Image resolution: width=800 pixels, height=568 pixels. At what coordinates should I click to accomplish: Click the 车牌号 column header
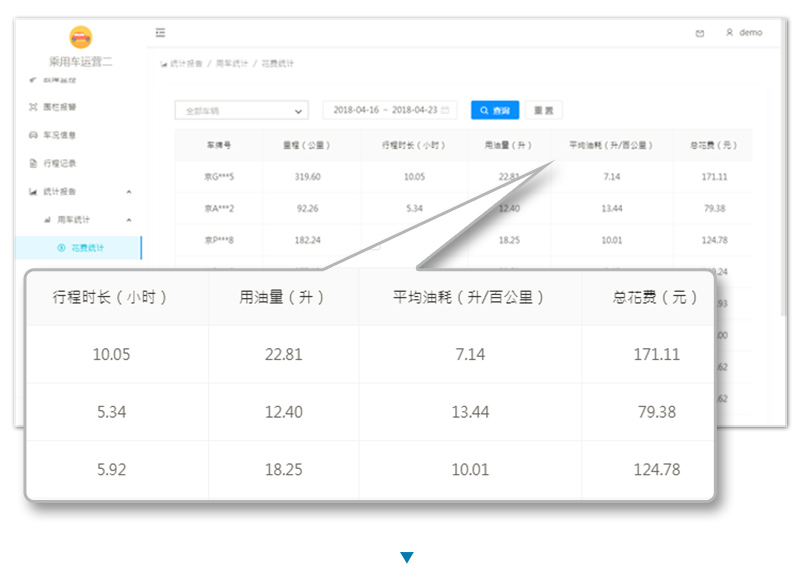[x=219, y=145]
